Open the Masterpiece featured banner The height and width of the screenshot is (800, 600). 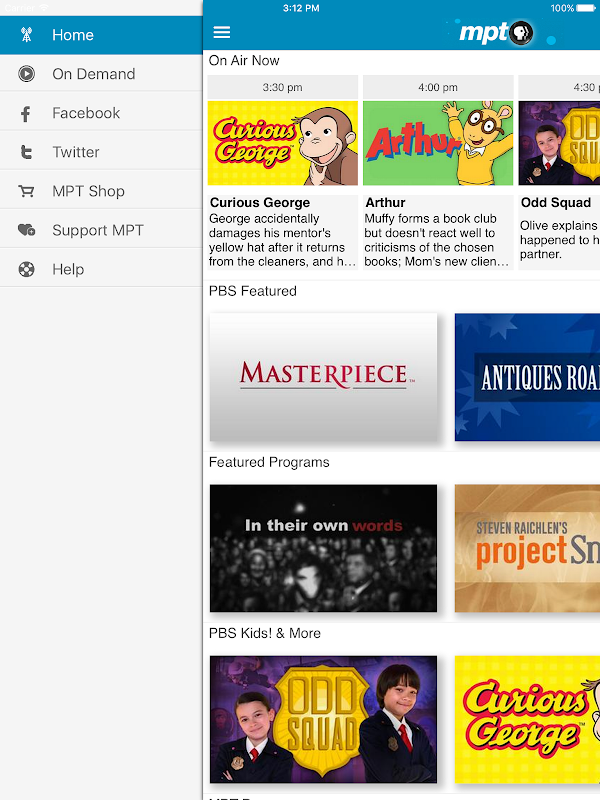tap(323, 377)
